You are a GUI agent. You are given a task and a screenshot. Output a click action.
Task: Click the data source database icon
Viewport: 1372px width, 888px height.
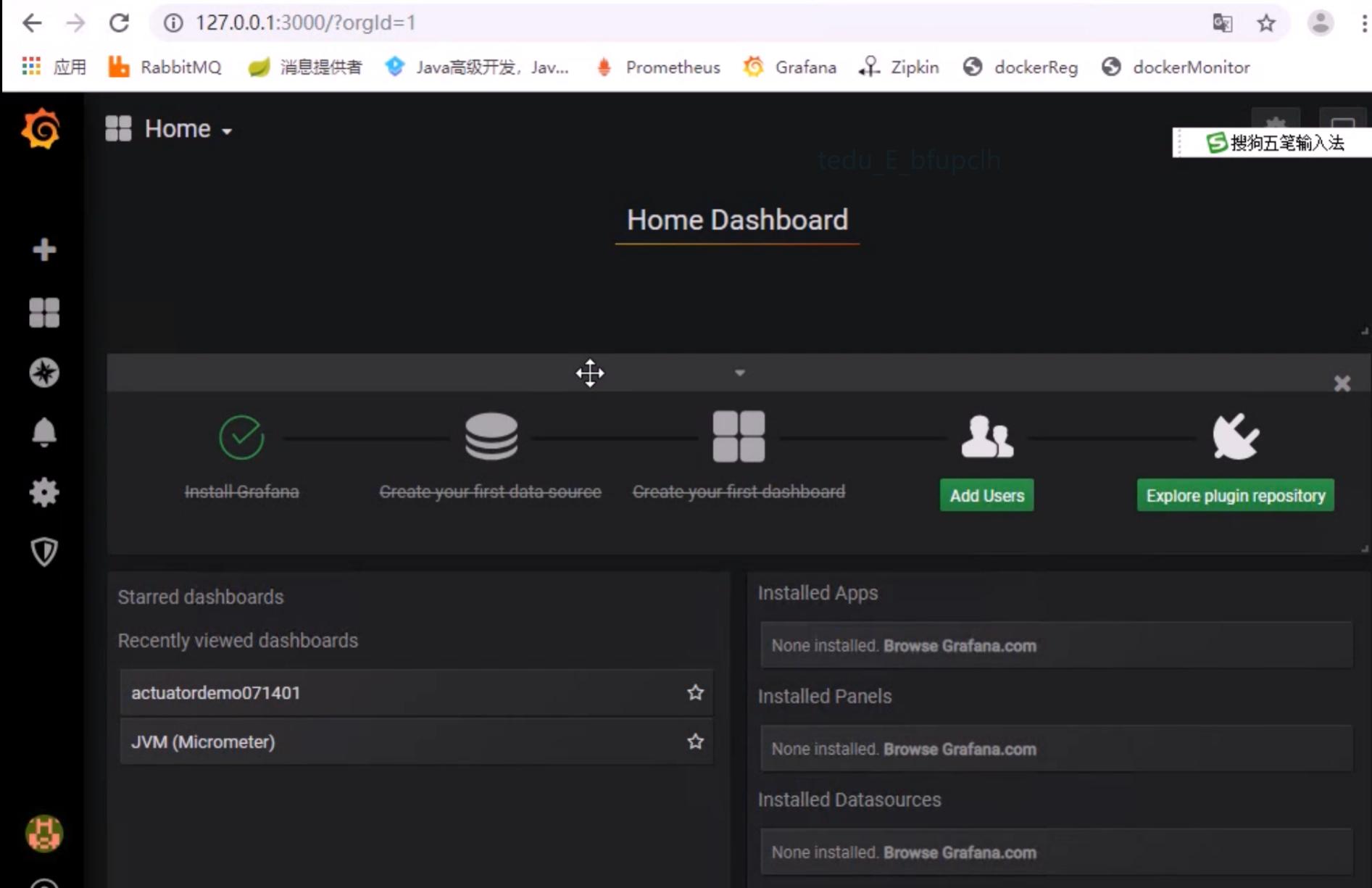491,436
